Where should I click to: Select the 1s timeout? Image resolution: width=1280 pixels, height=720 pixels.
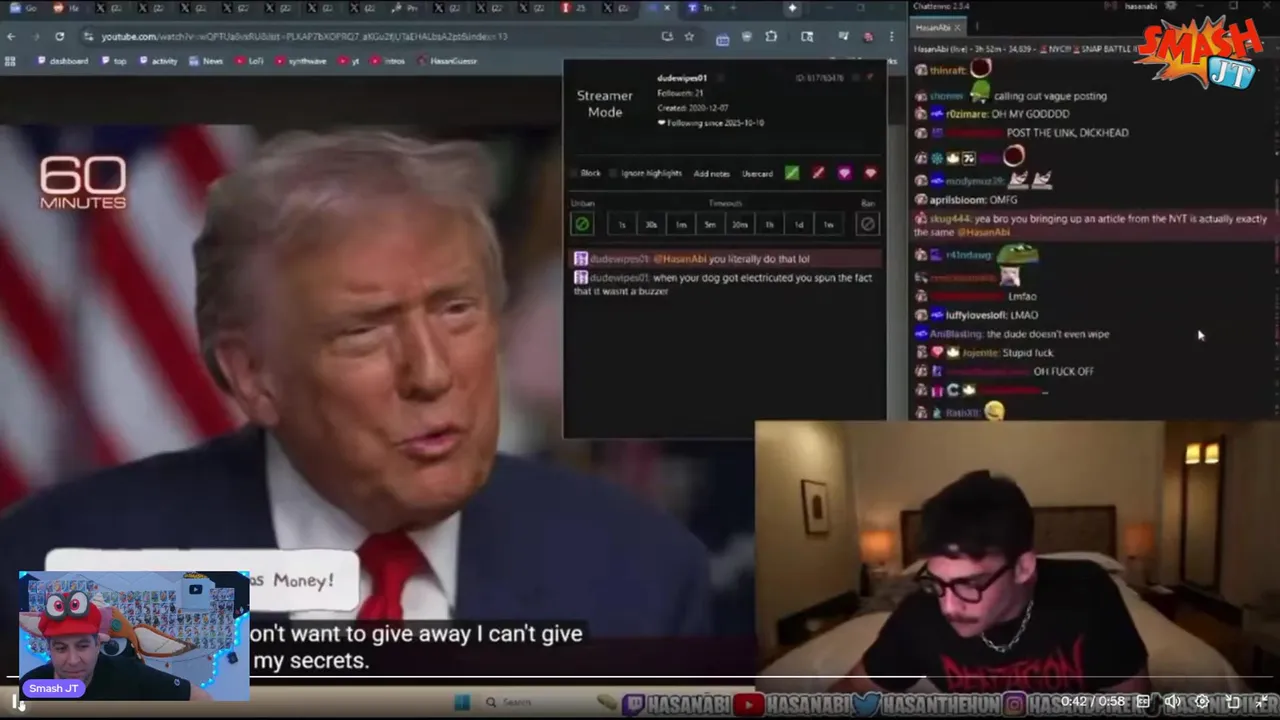pos(621,225)
